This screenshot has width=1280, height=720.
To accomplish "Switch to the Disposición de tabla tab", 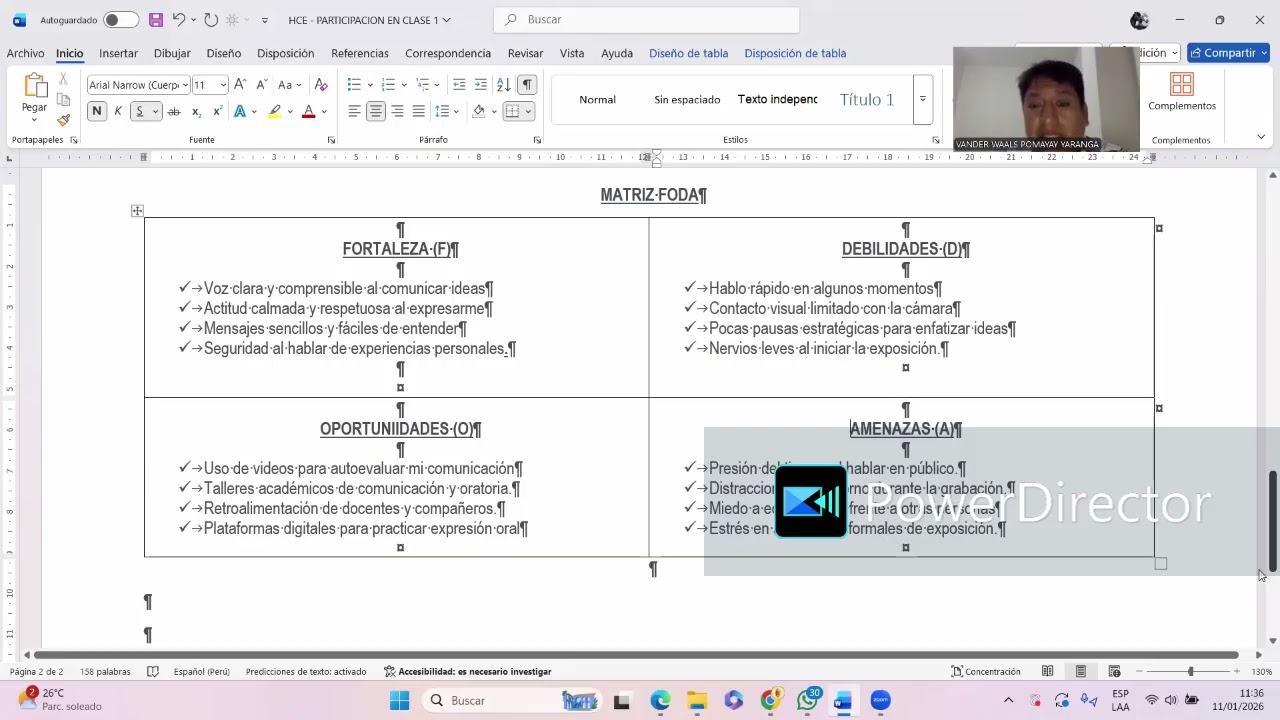I will click(795, 53).
